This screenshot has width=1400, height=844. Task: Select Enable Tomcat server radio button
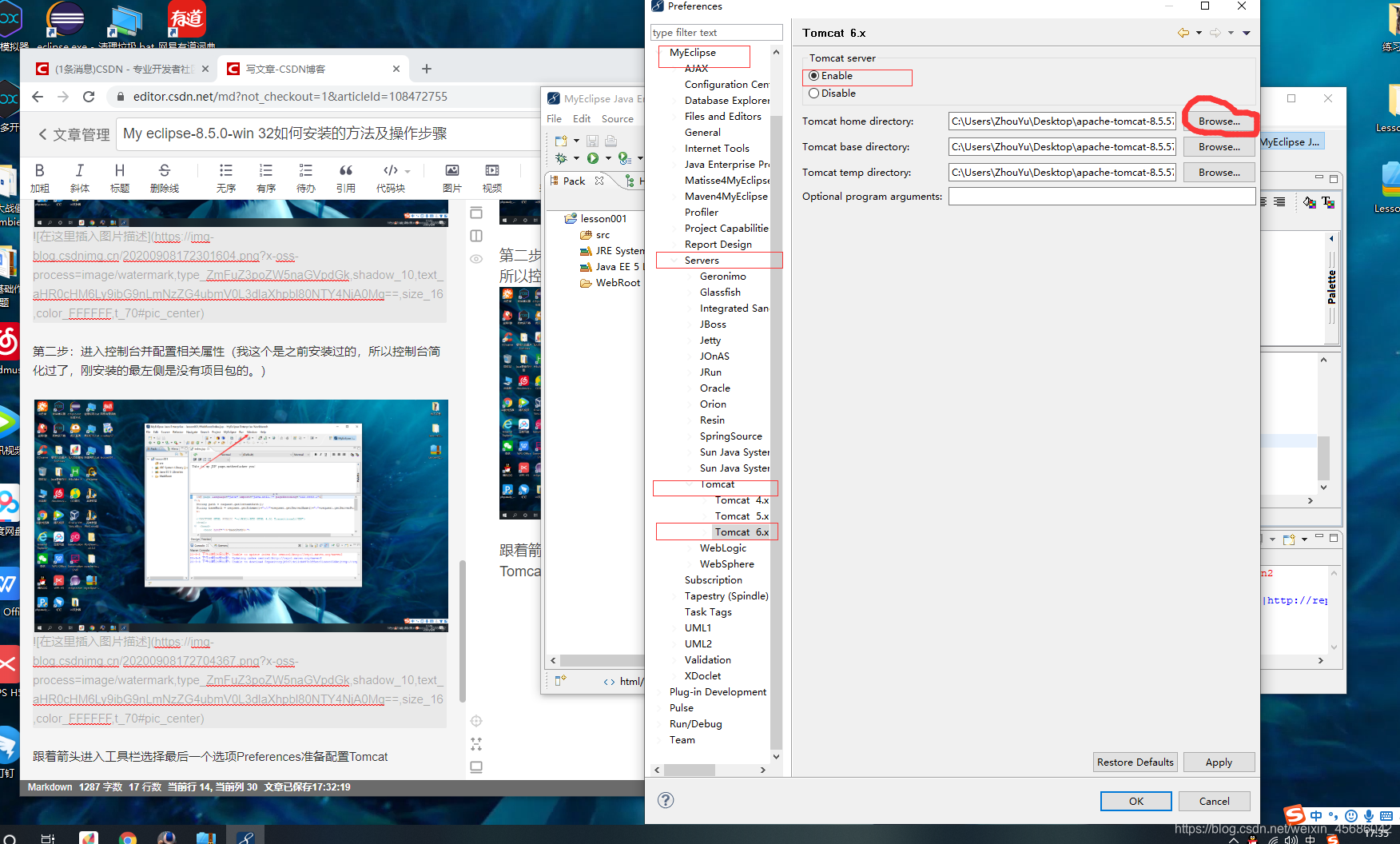814,76
